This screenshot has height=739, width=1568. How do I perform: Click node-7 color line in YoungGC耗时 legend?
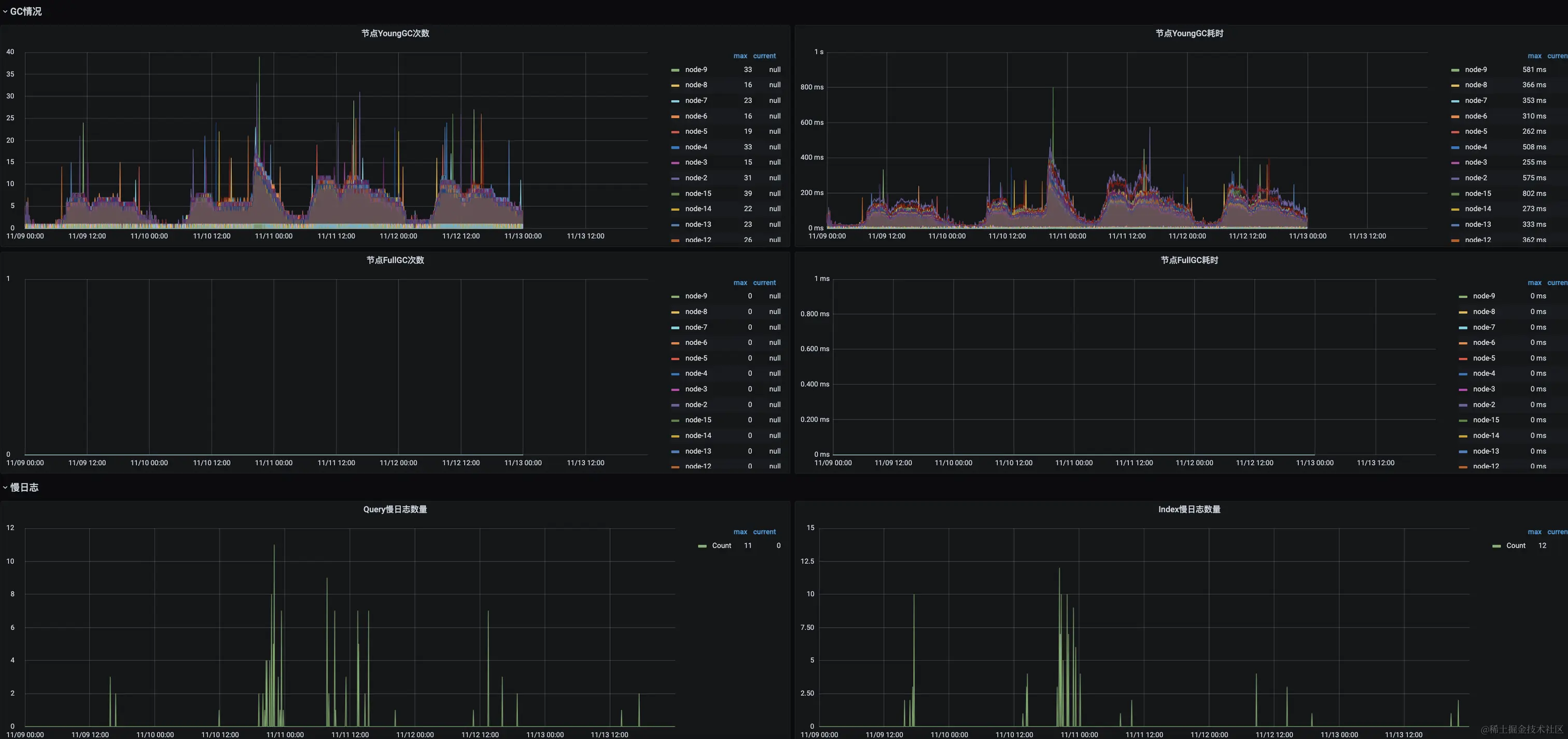(1455, 101)
